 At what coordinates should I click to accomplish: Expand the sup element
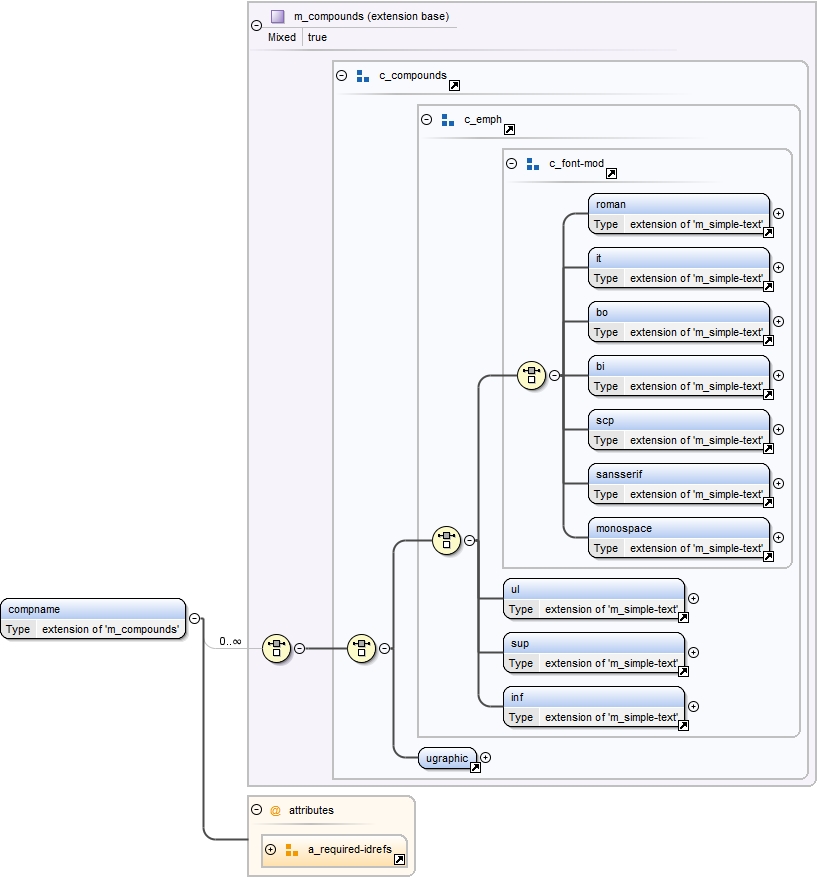694,652
